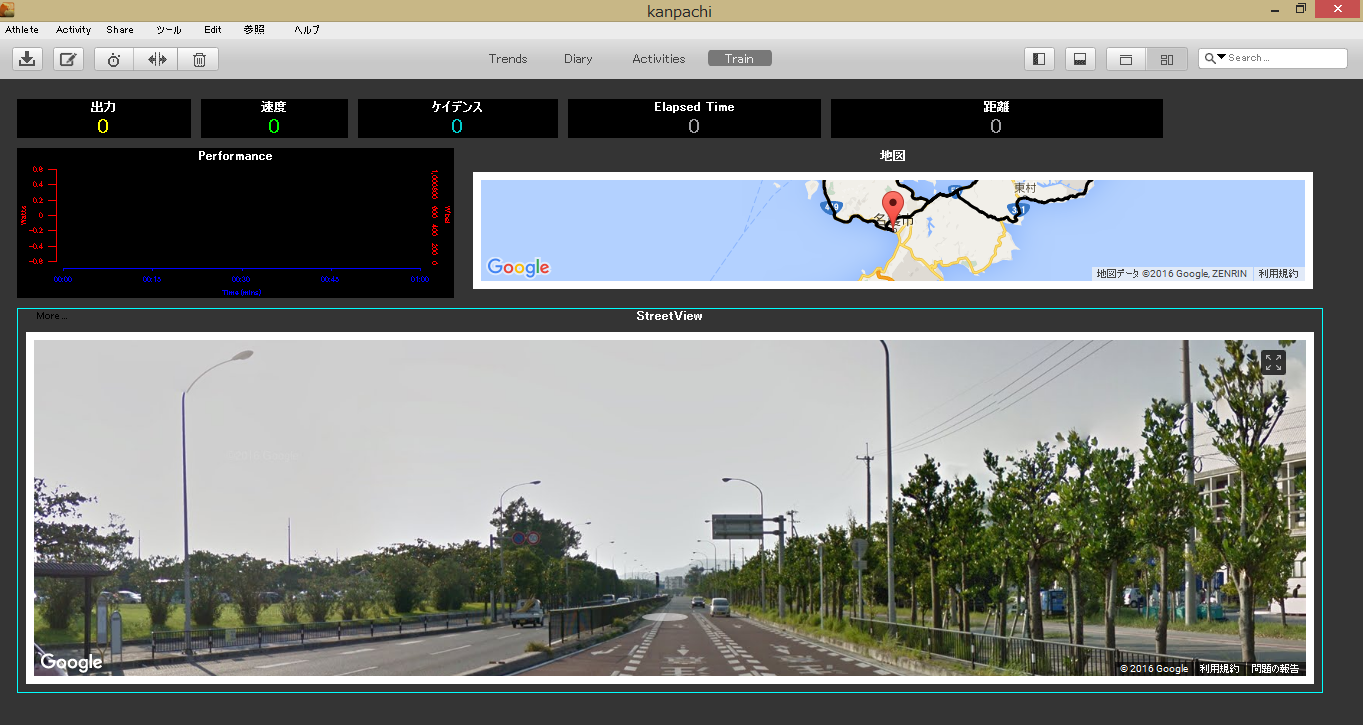Click the stopwatch intervals icon
Image resolution: width=1363 pixels, height=725 pixels.
(114, 59)
